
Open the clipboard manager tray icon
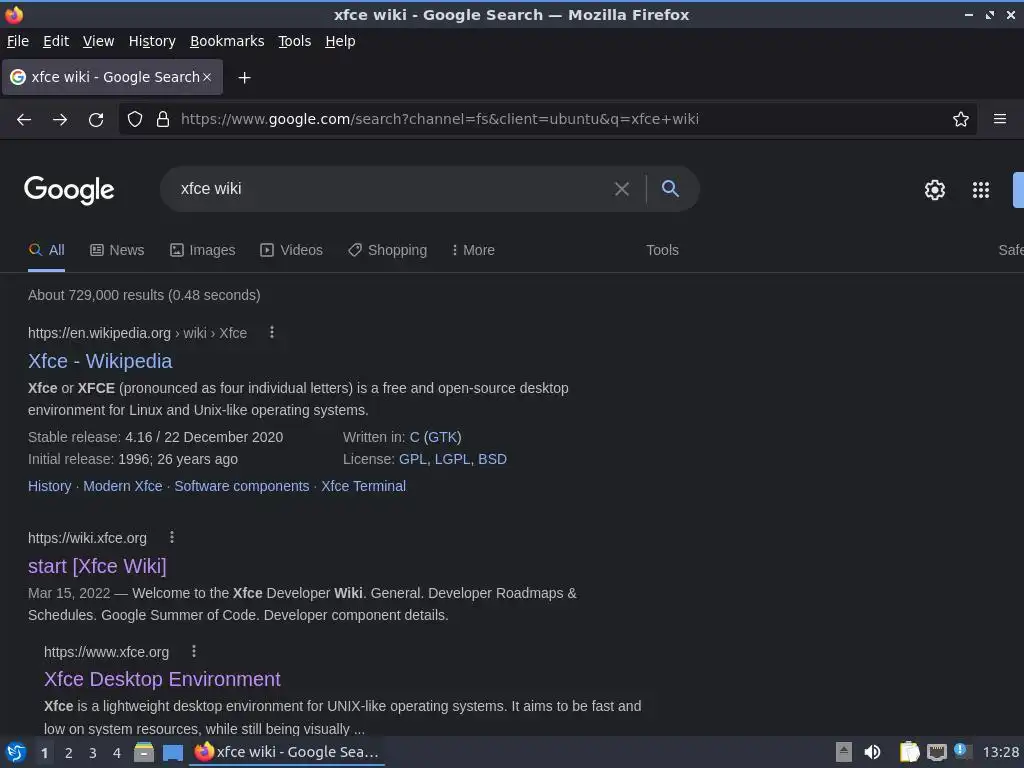pos(909,752)
